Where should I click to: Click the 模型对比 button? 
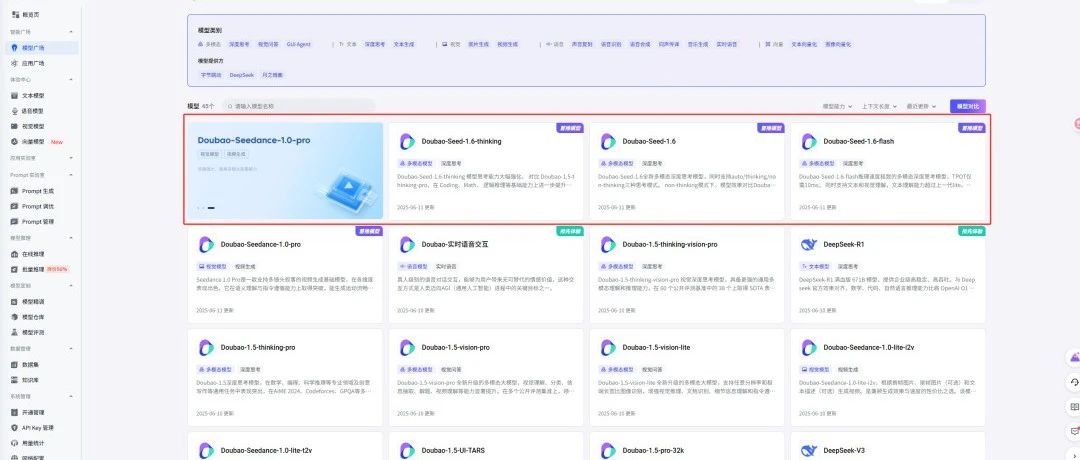tap(968, 107)
